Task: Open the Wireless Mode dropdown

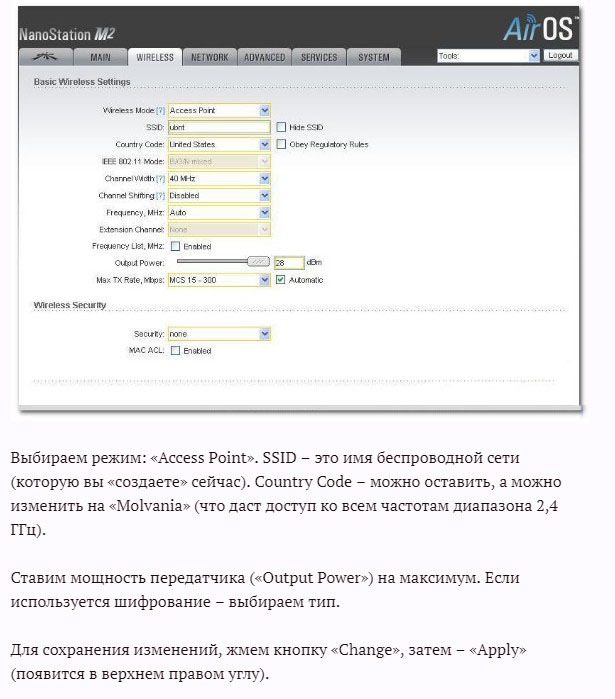Action: click(x=219, y=110)
